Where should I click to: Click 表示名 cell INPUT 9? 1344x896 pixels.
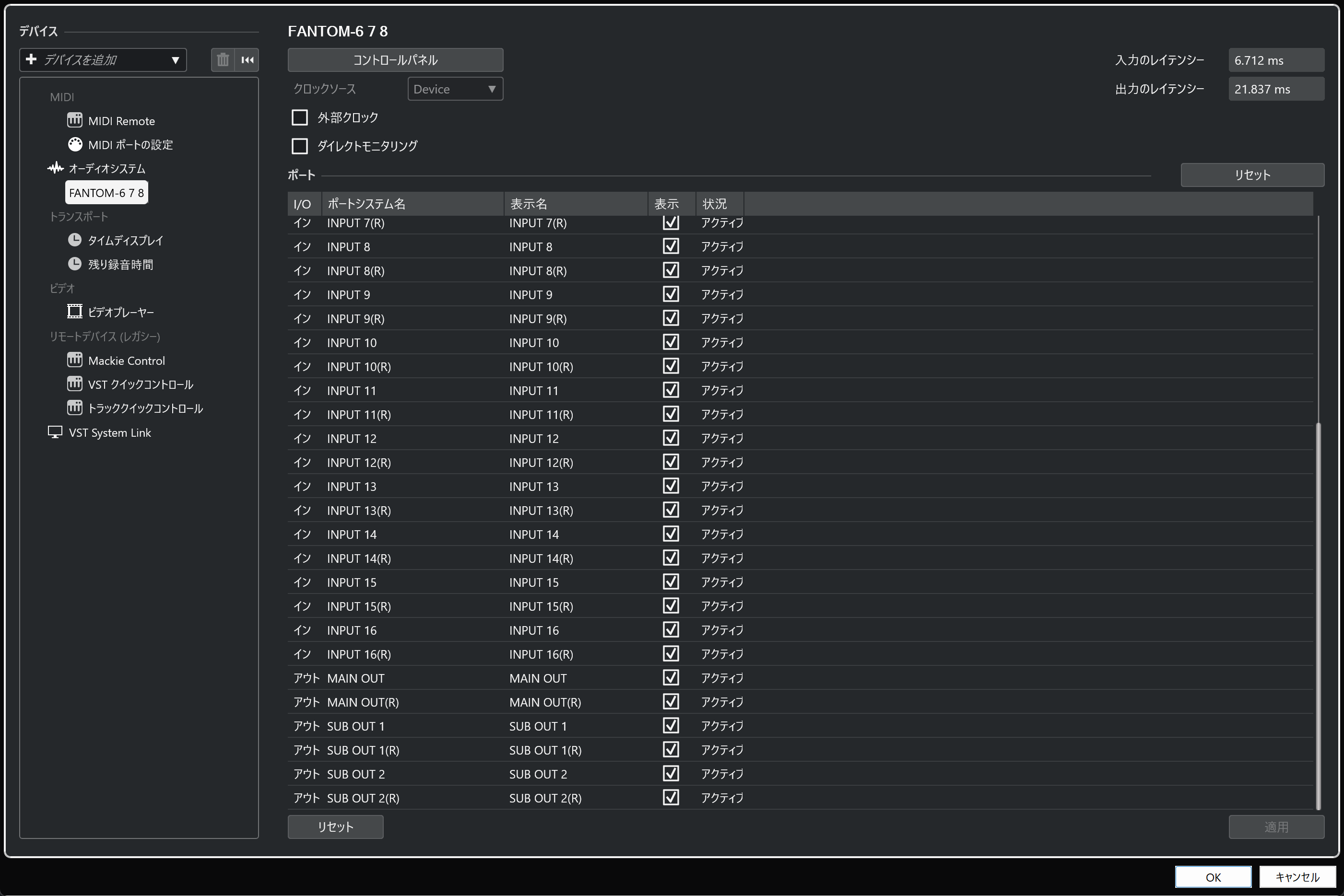(531, 295)
